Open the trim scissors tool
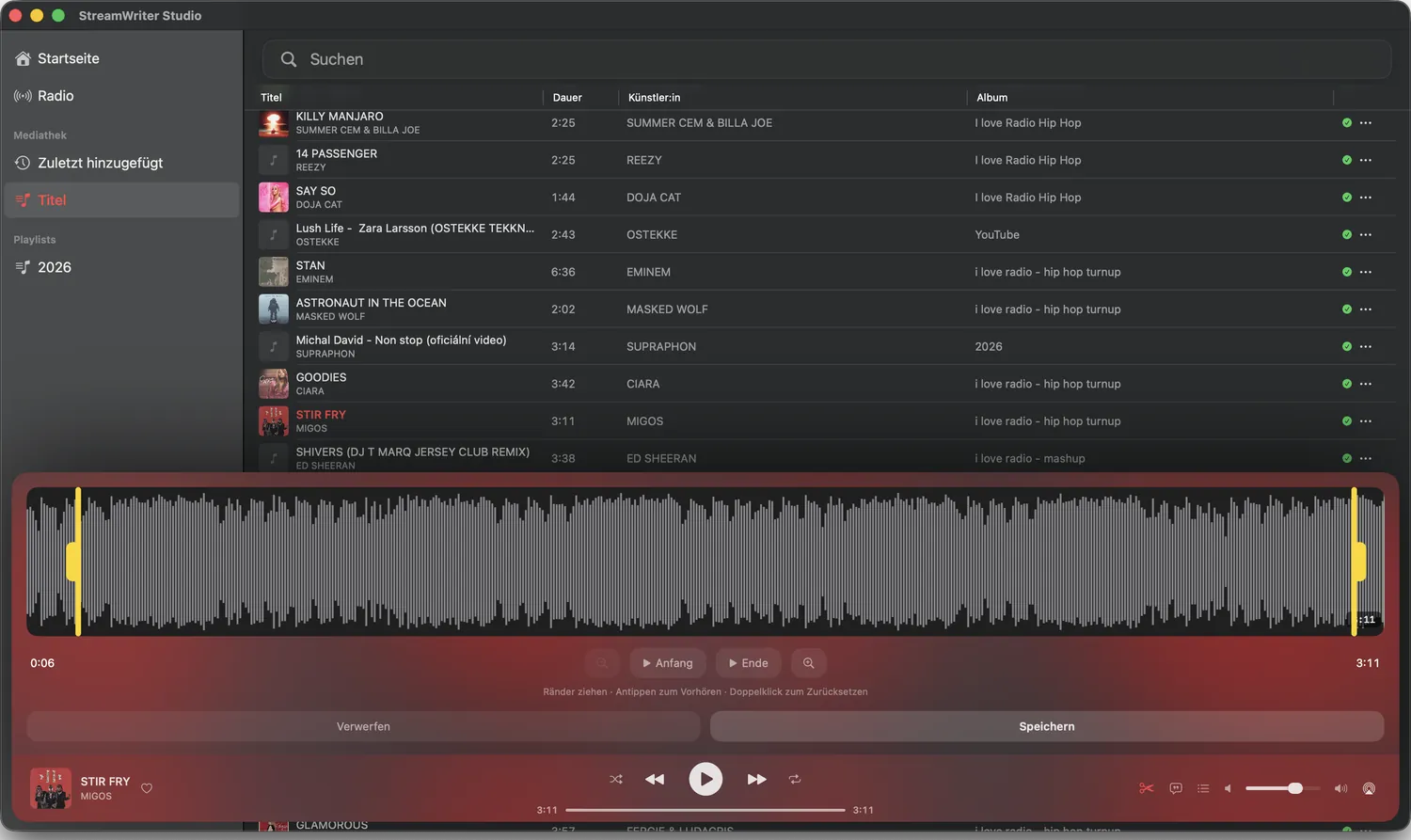The height and width of the screenshot is (840, 1411). click(x=1146, y=788)
